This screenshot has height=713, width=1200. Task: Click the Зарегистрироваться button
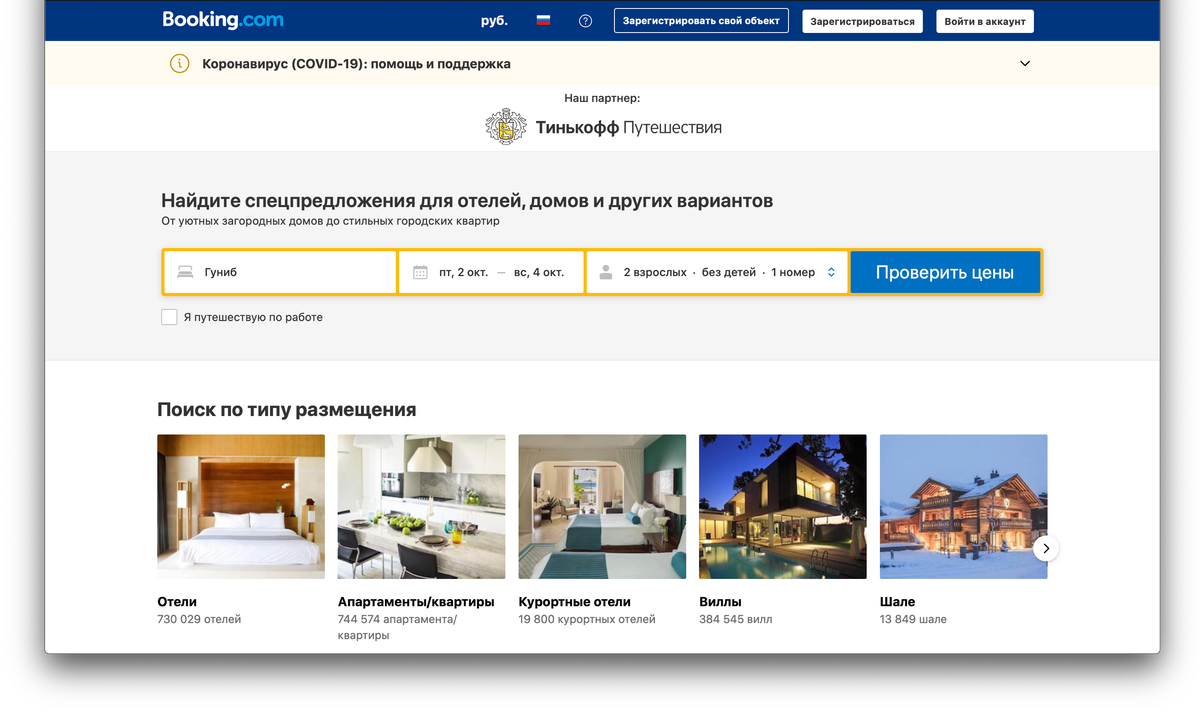point(862,20)
